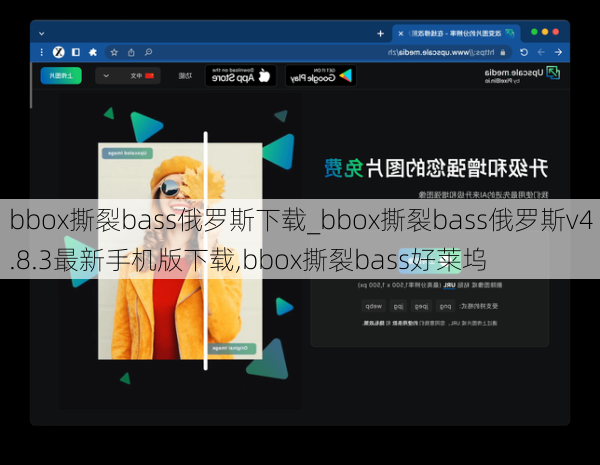Click the image comparison slider handle

[205, 251]
